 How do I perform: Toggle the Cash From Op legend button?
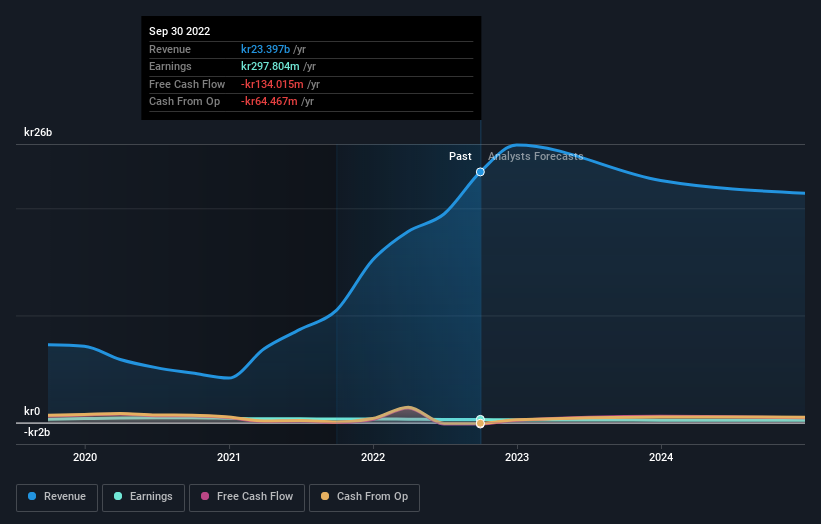click(364, 497)
